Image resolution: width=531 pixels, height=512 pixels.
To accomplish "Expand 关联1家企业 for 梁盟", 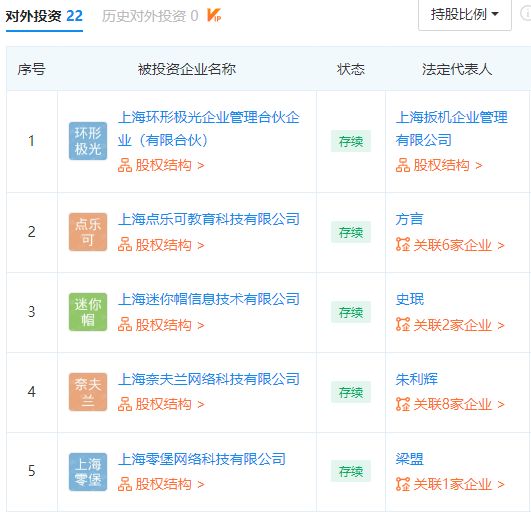I will tap(450, 484).
